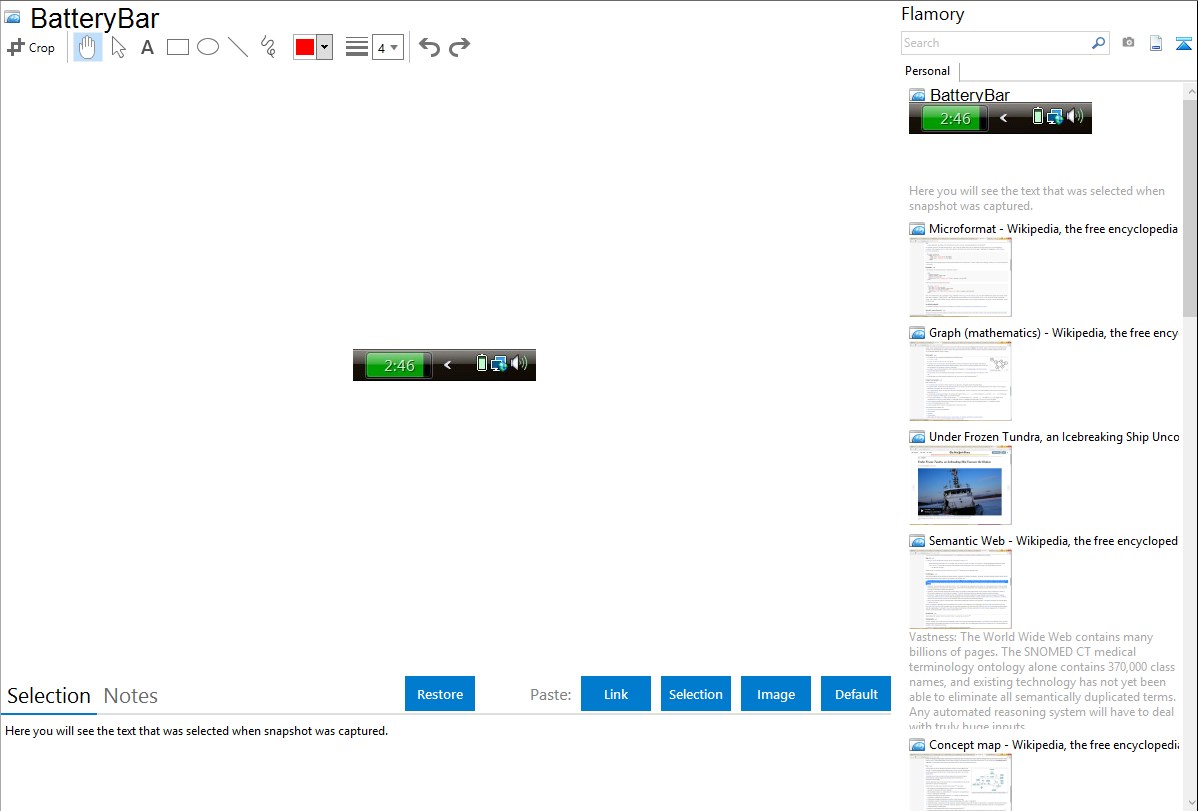Redo the last annotation
This screenshot has width=1198, height=811.
pos(459,47)
